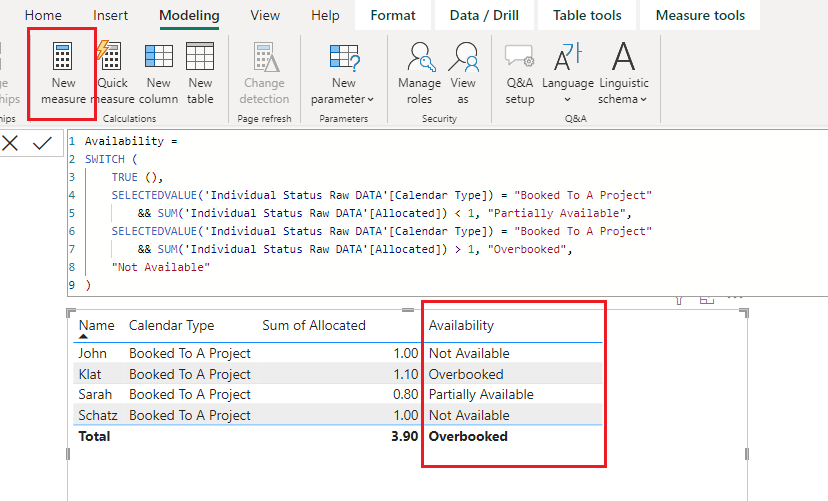This screenshot has width=828, height=501.
Task: Open the Table tools tab
Action: tap(587, 15)
